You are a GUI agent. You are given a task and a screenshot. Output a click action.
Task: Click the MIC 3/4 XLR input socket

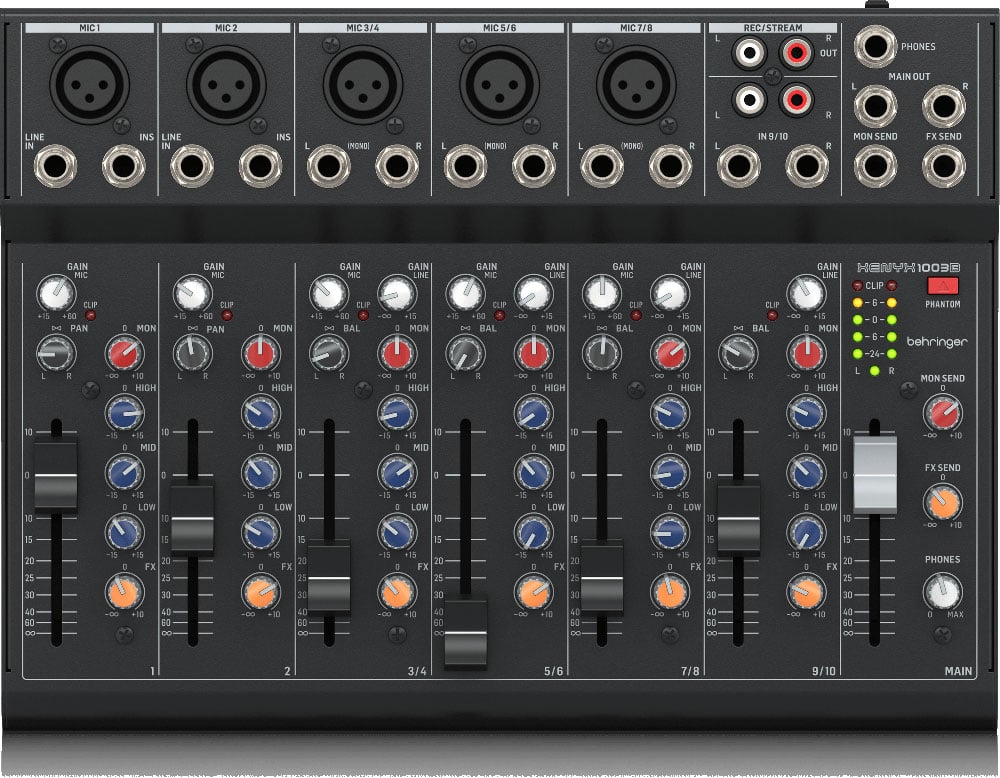coord(362,84)
